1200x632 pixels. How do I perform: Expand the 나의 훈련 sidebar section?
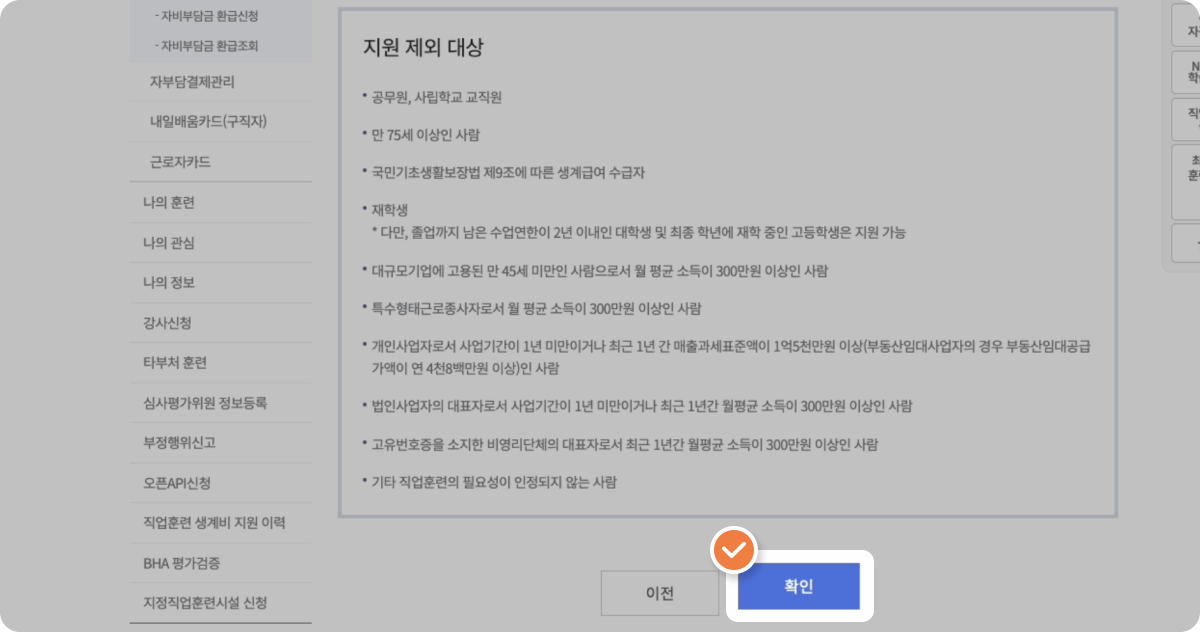[169, 203]
